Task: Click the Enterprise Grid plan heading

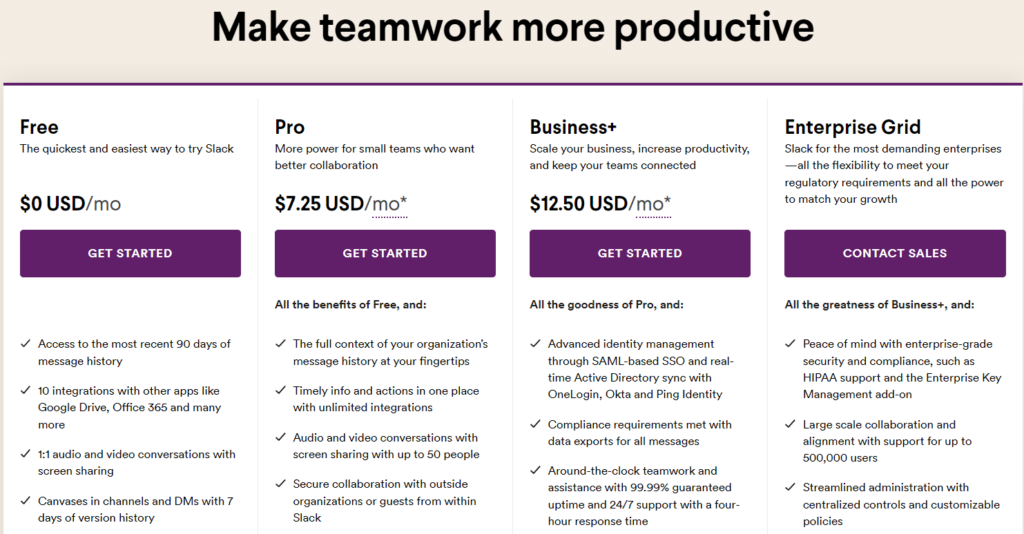Action: pyautogui.click(x=852, y=127)
